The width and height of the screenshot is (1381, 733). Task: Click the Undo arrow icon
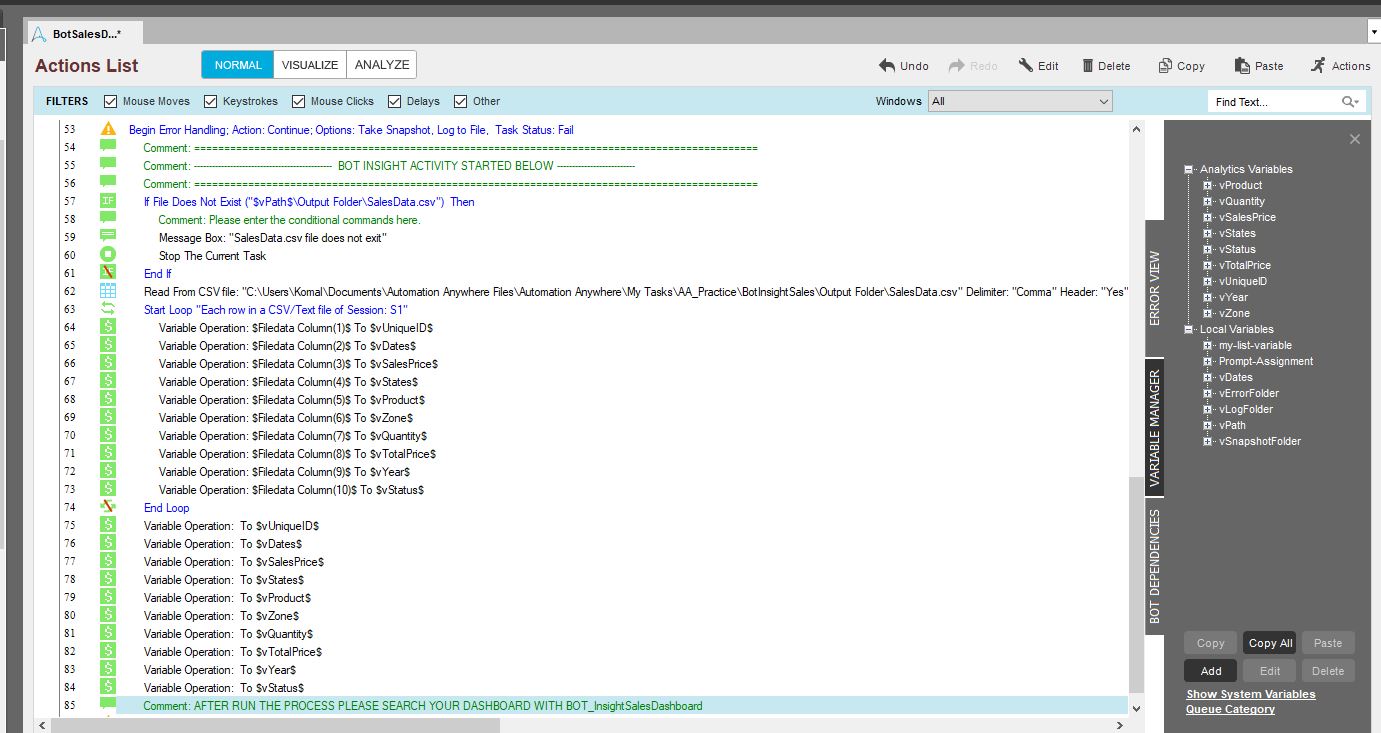tap(887, 66)
